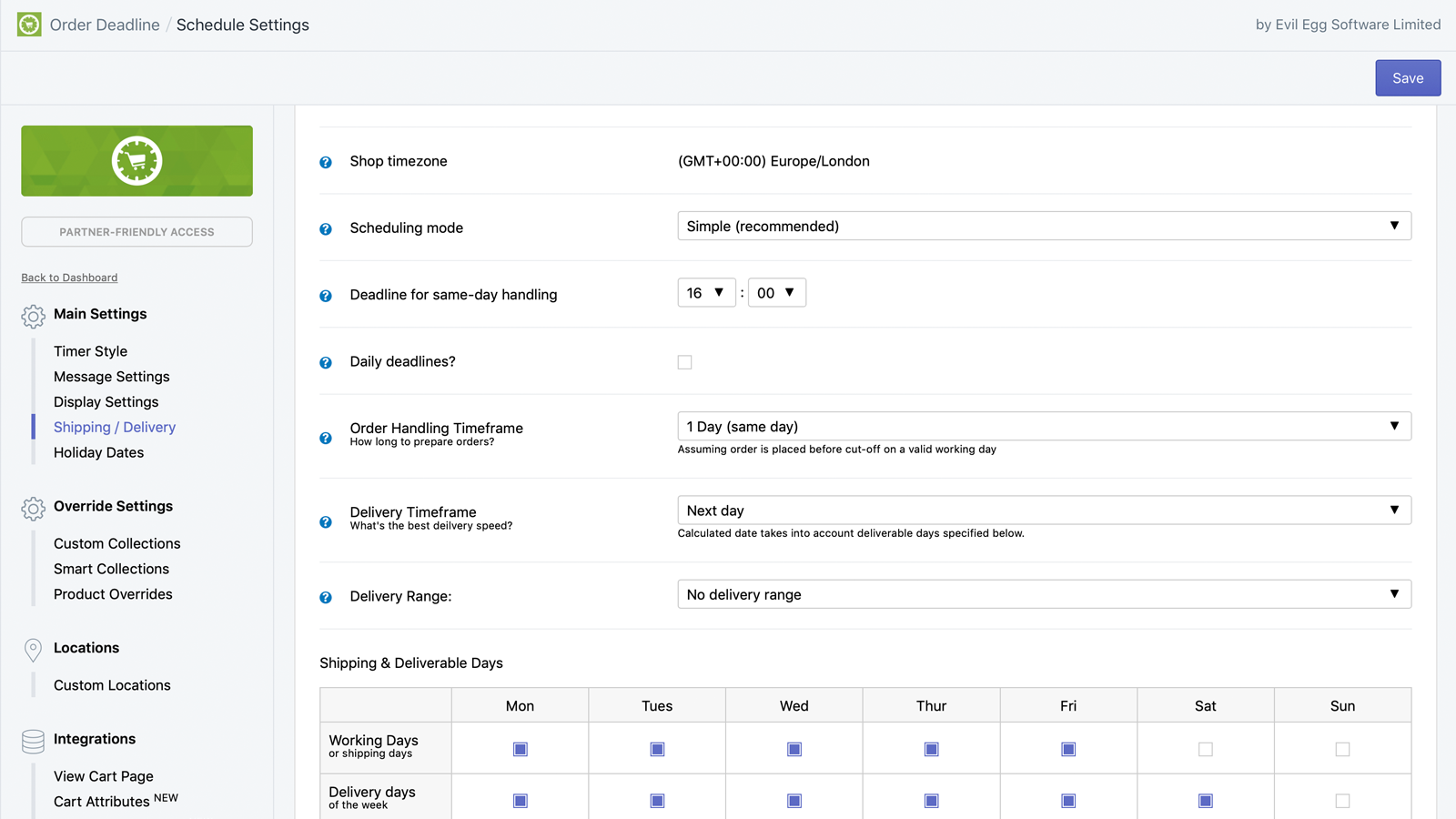Click help icon for Deadline for same-day handling

[x=326, y=296]
